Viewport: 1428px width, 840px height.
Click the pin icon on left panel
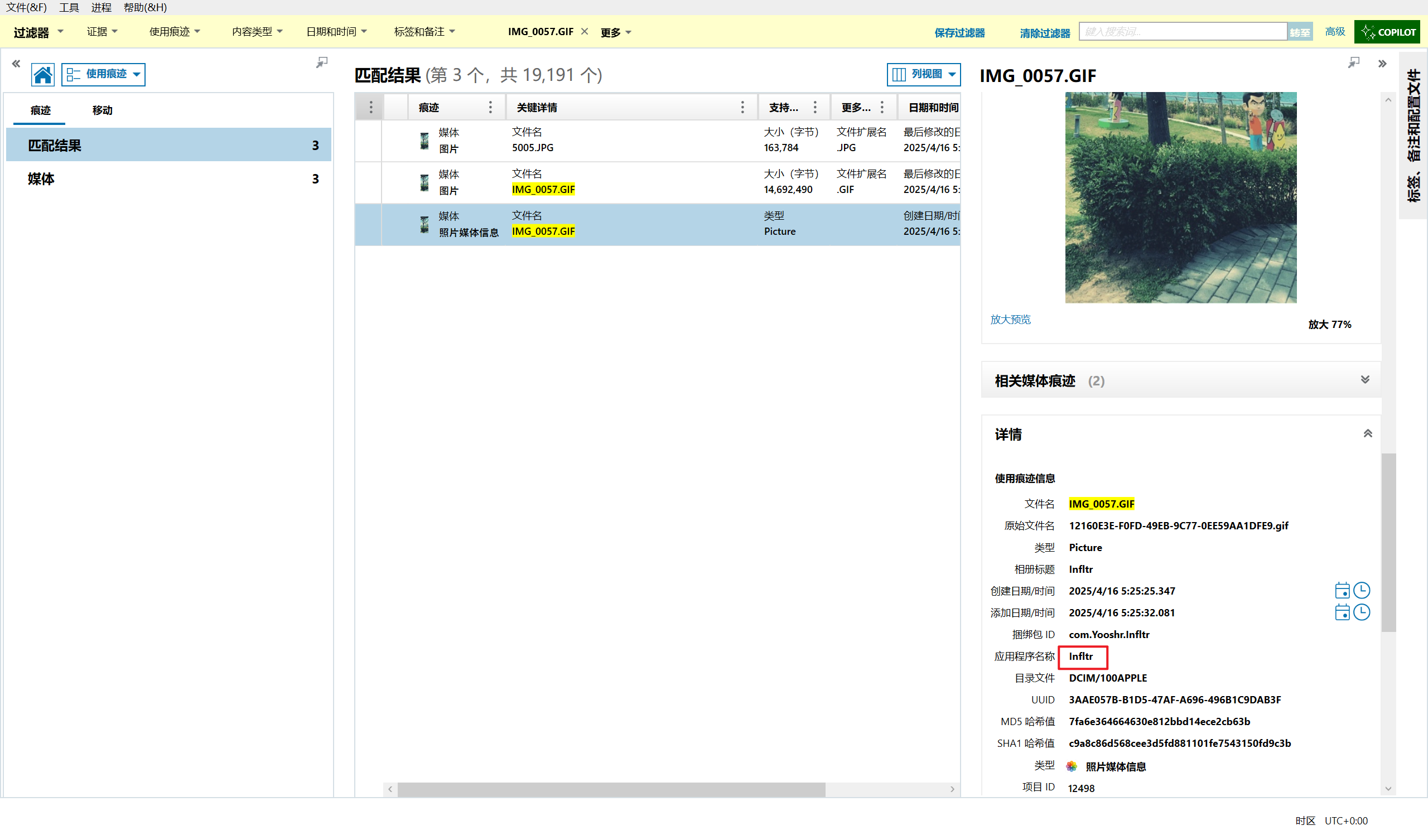tap(322, 62)
